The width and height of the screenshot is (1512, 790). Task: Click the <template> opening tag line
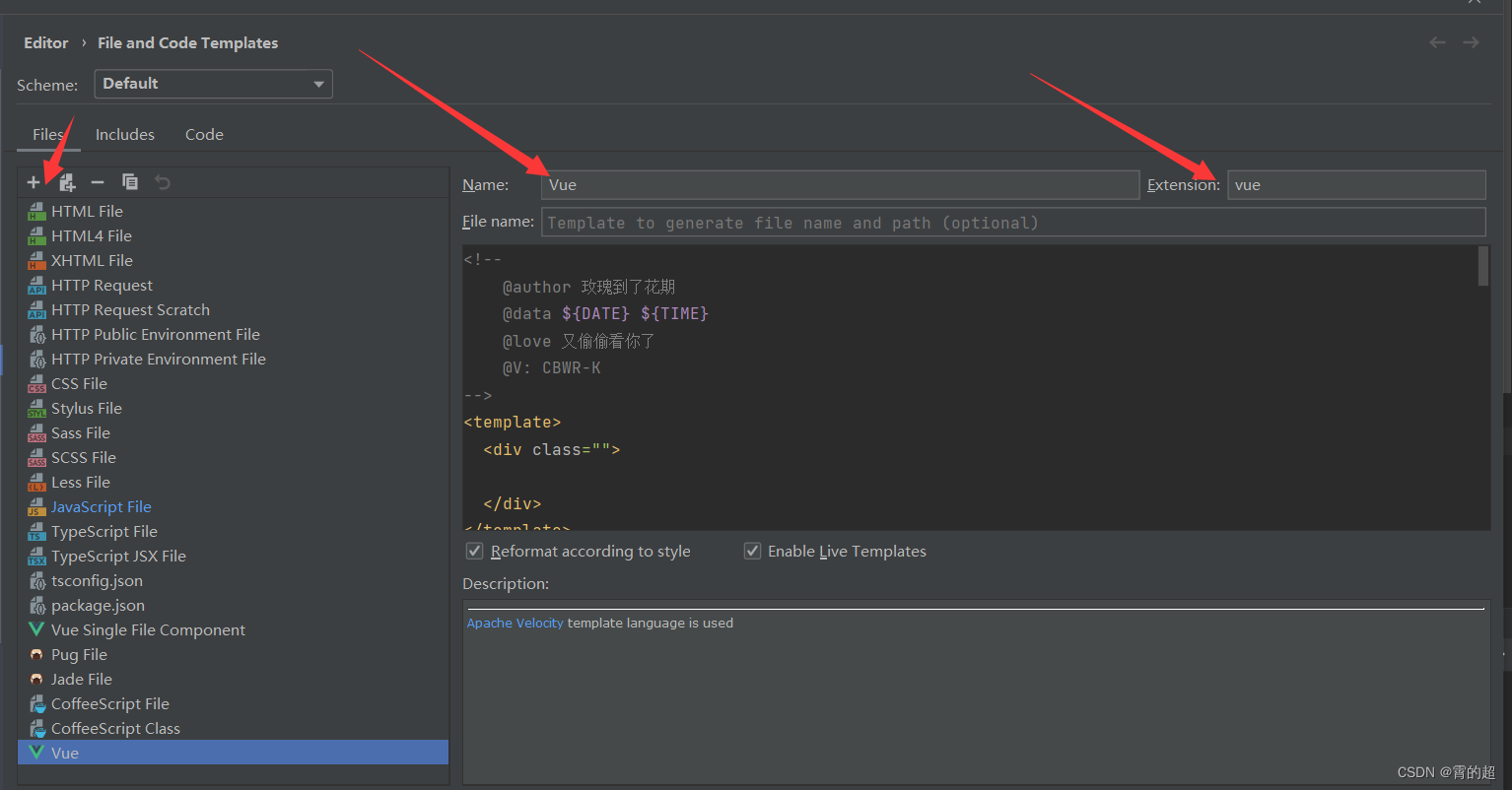(x=512, y=422)
